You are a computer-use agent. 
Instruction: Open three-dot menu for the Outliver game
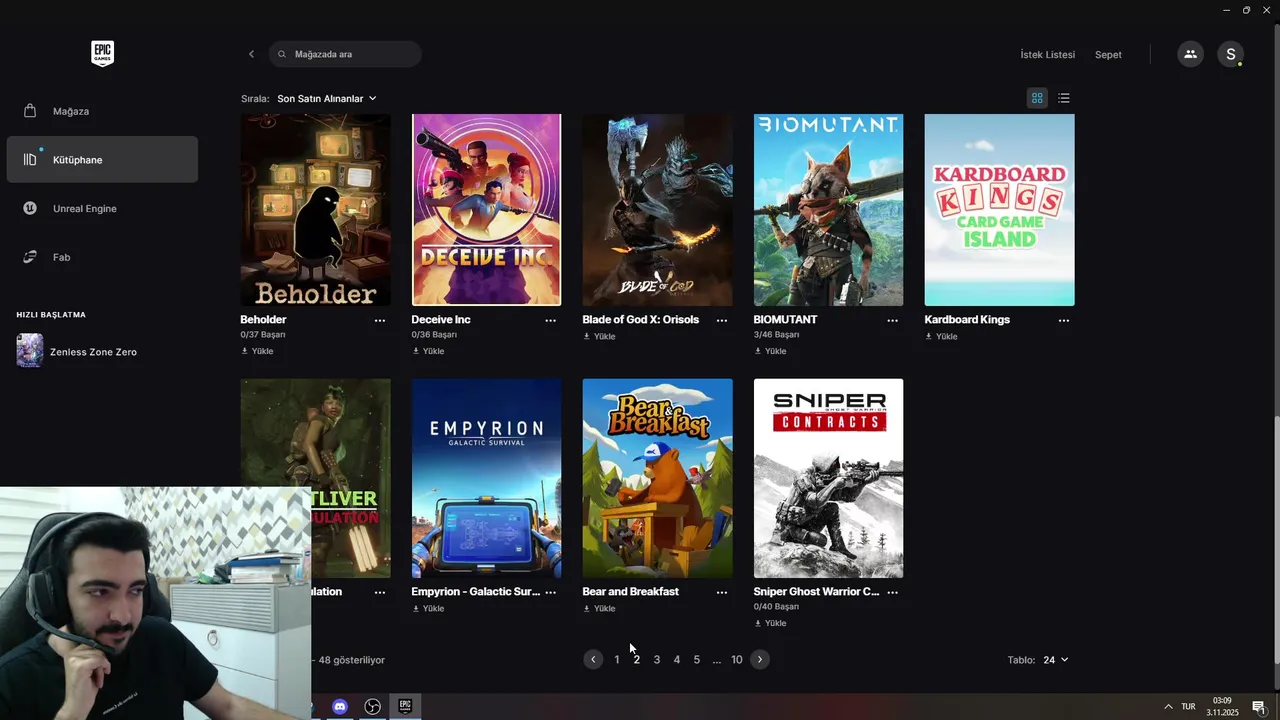pos(380,592)
